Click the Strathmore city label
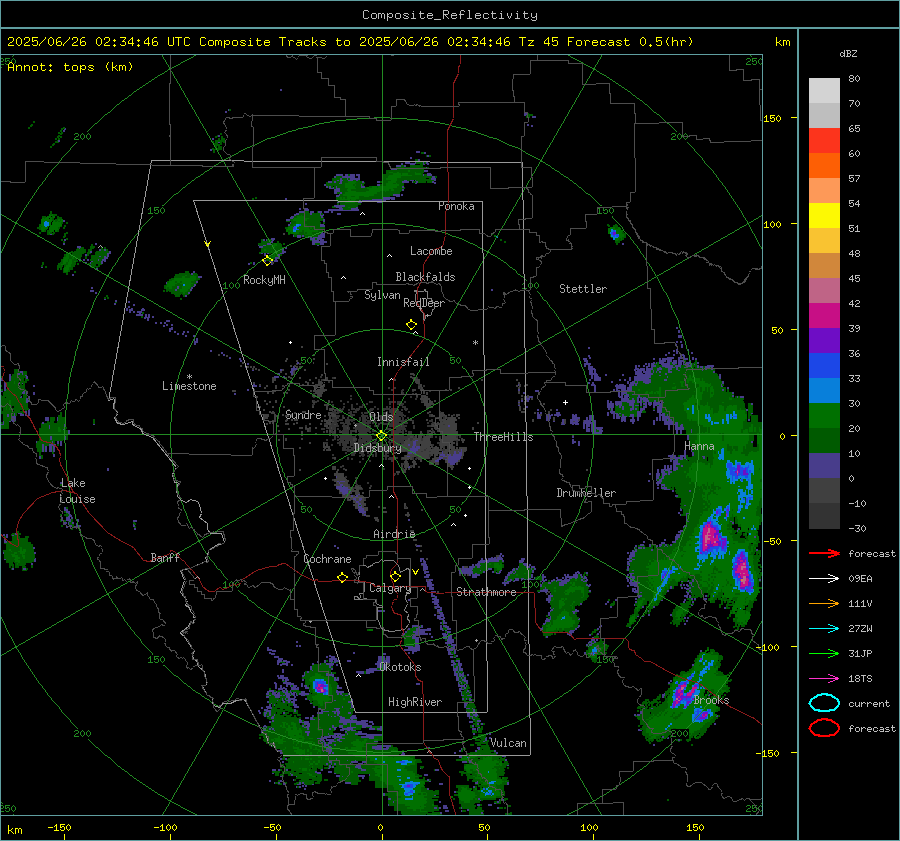 coord(486,592)
